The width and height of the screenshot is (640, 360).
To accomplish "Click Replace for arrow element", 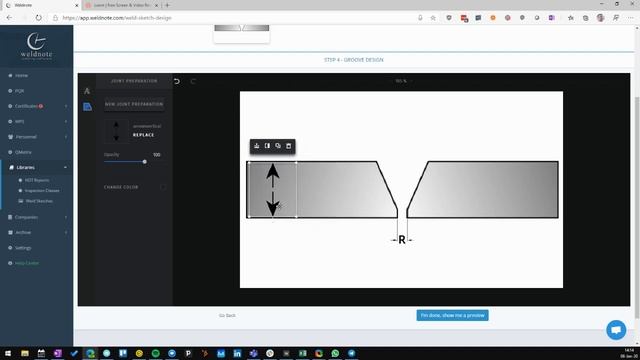I will [x=143, y=135].
